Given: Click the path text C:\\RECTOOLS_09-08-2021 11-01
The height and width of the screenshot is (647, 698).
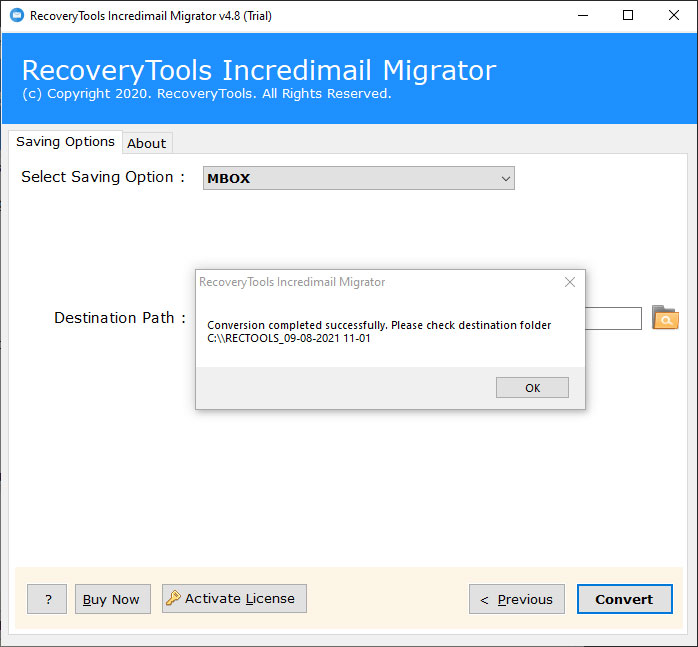Looking at the screenshot, I should point(288,338).
